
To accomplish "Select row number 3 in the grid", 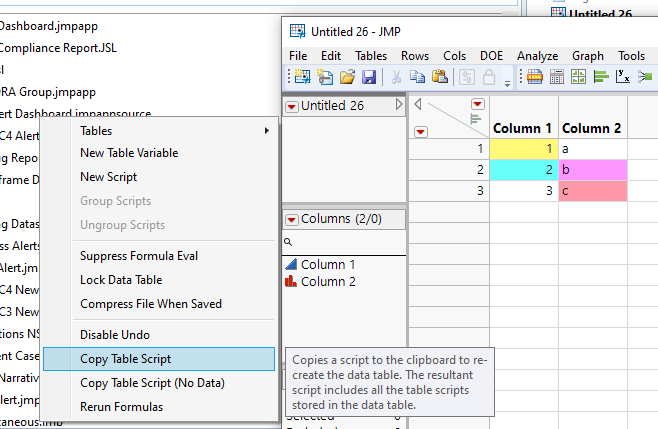I will point(449,191).
